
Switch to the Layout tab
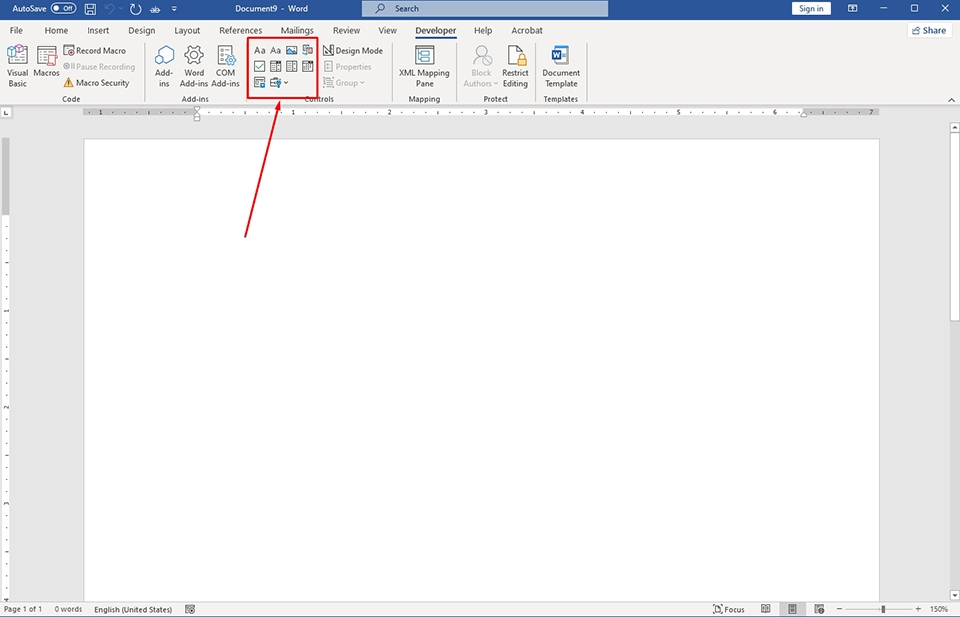click(x=187, y=30)
